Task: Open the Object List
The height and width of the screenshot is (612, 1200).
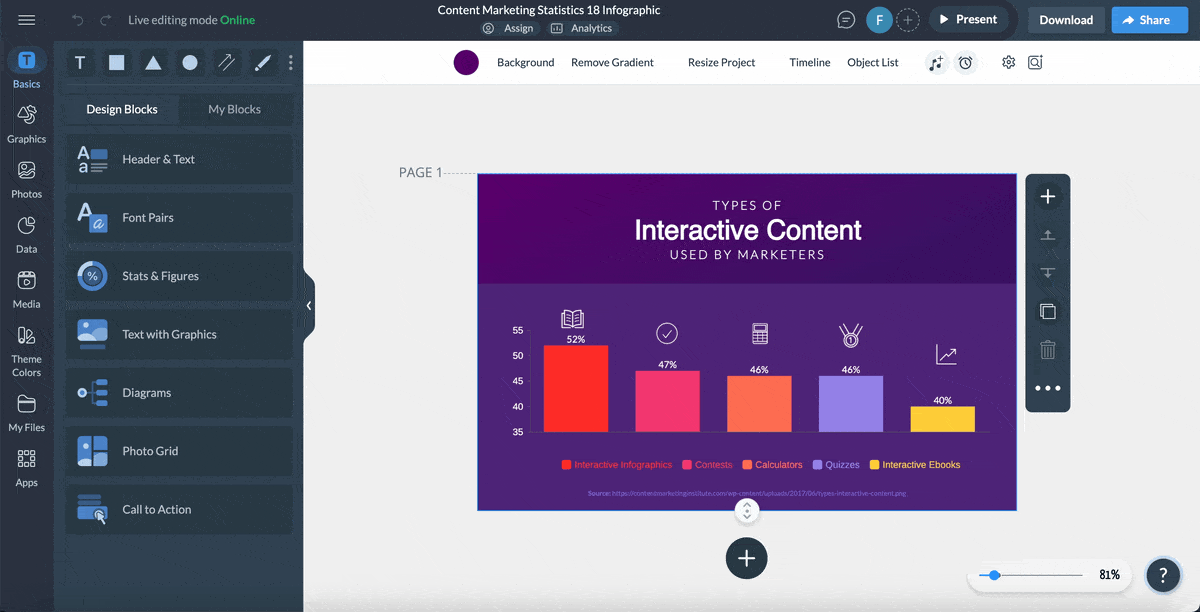Action: click(872, 62)
